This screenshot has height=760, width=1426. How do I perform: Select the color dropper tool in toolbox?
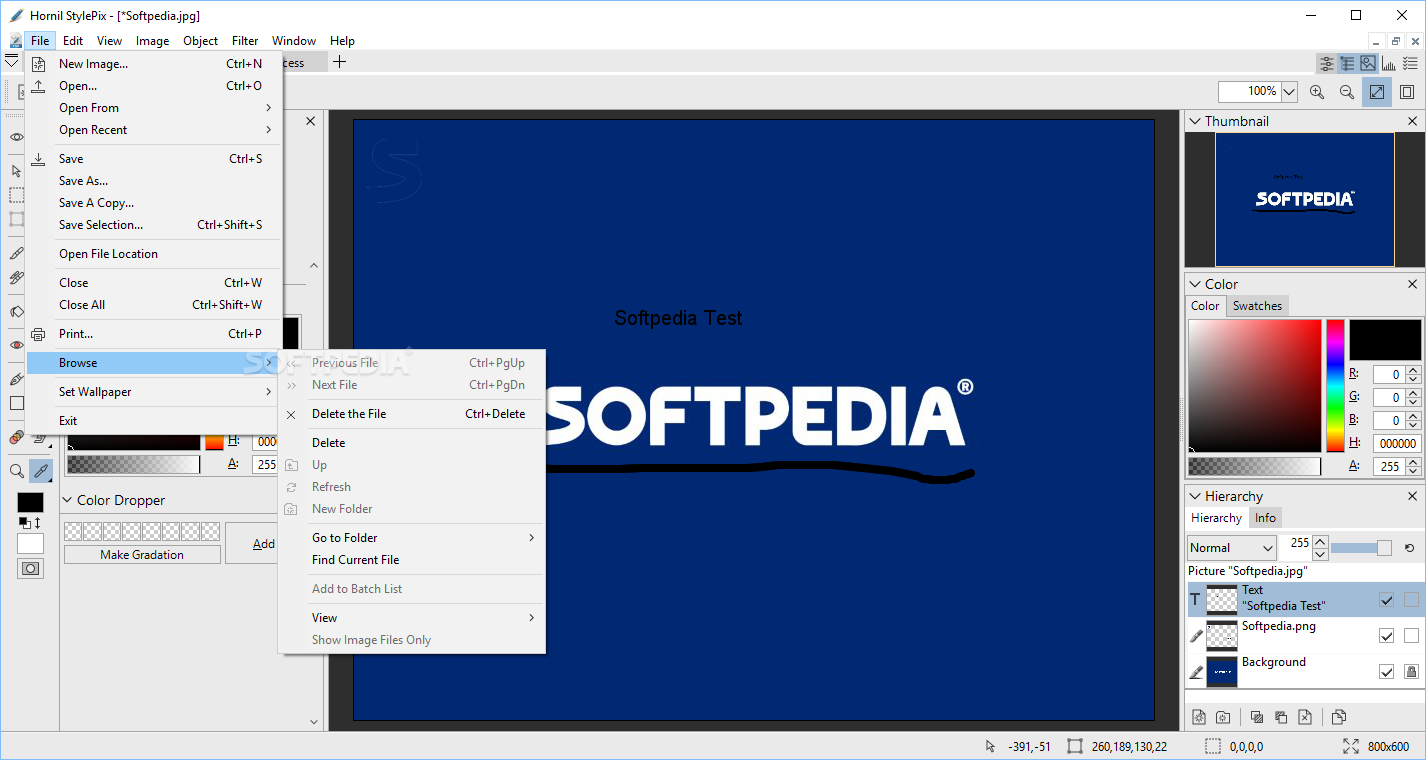41,470
